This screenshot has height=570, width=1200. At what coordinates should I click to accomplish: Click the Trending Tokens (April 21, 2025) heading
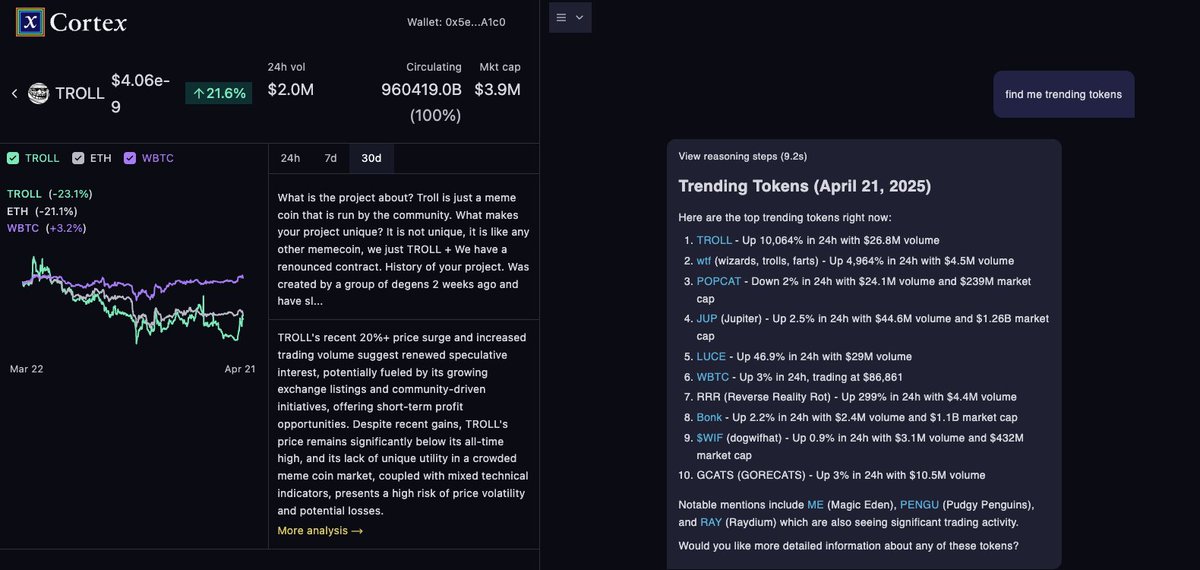[x=804, y=186]
